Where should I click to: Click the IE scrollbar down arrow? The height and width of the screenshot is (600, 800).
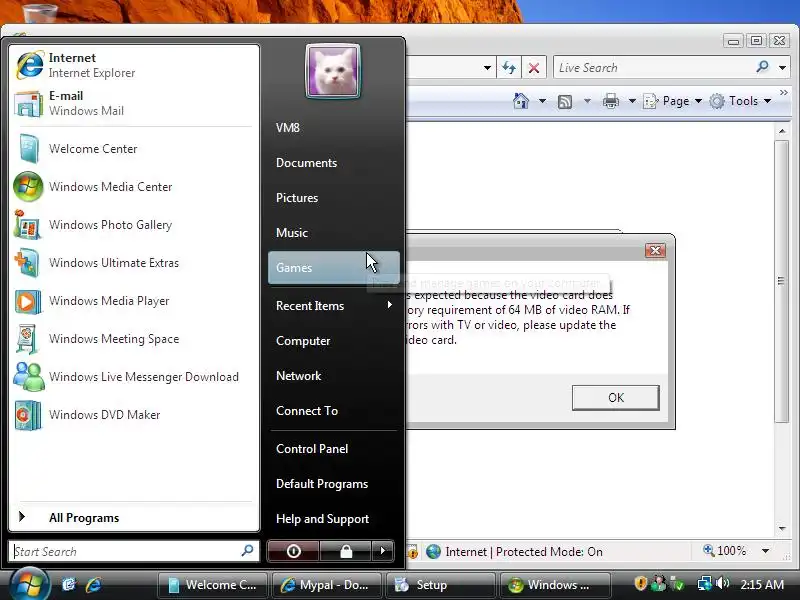[x=782, y=529]
